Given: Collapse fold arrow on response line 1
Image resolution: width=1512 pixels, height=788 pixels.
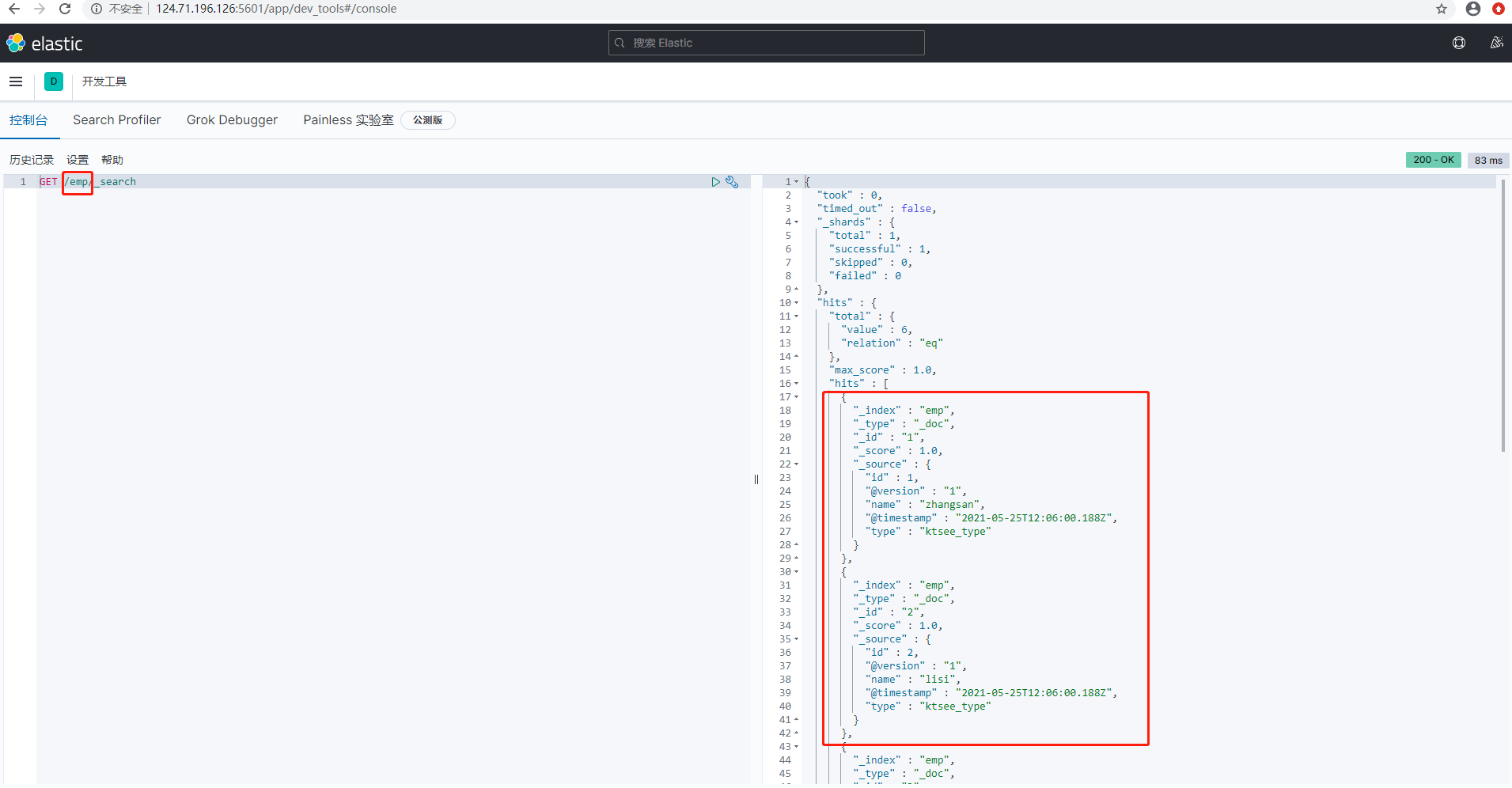Looking at the screenshot, I should click(x=797, y=182).
